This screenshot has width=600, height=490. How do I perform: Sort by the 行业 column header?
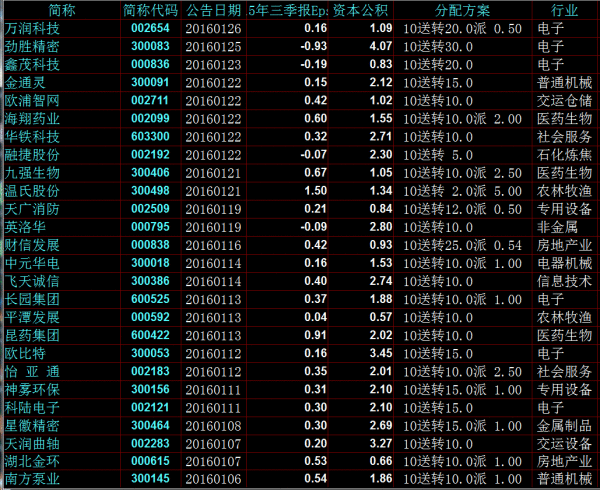pos(564,10)
